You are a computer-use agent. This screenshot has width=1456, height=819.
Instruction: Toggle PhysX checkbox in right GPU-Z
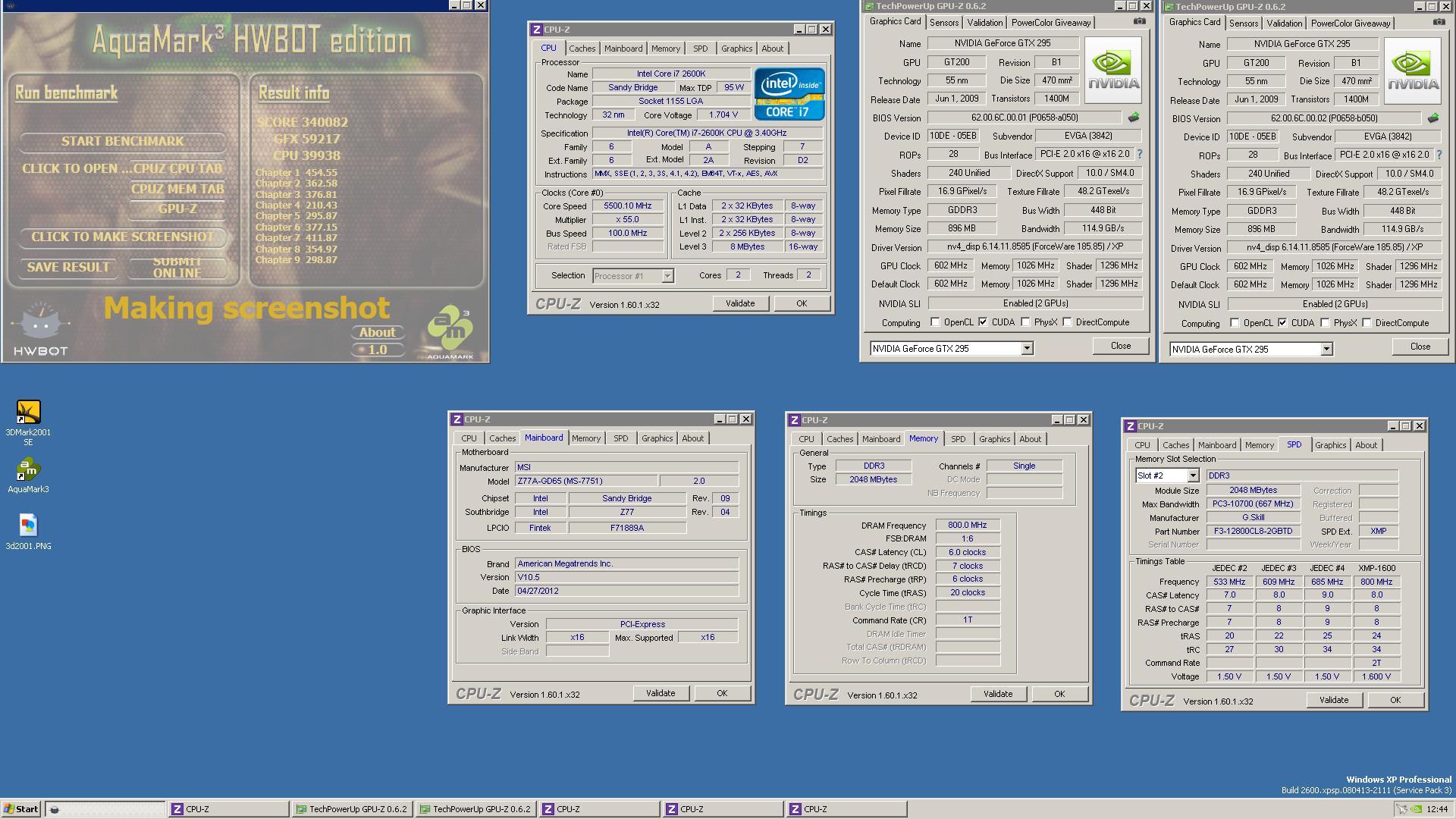pyautogui.click(x=1325, y=323)
